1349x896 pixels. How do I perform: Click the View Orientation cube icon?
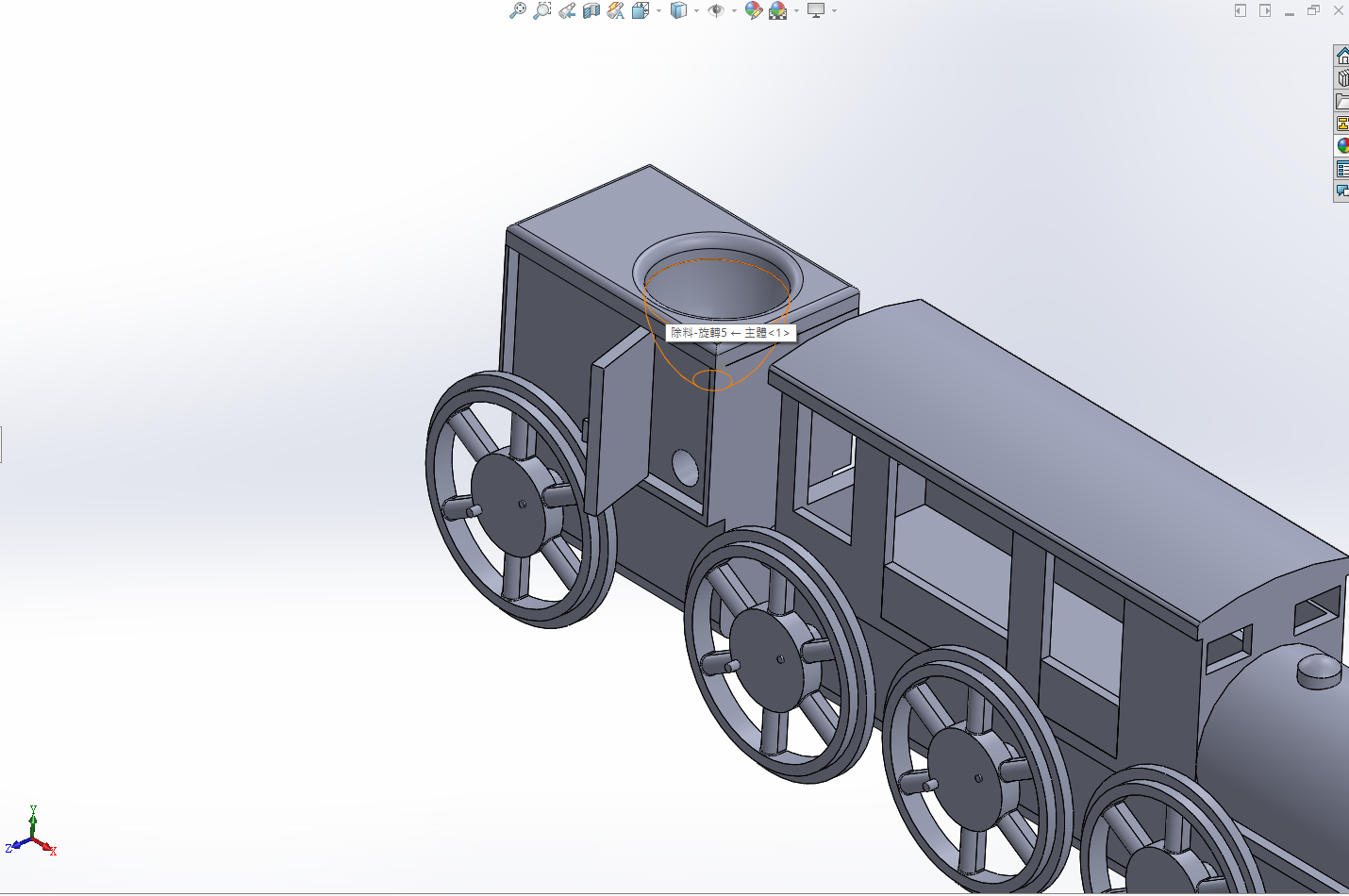click(x=641, y=10)
